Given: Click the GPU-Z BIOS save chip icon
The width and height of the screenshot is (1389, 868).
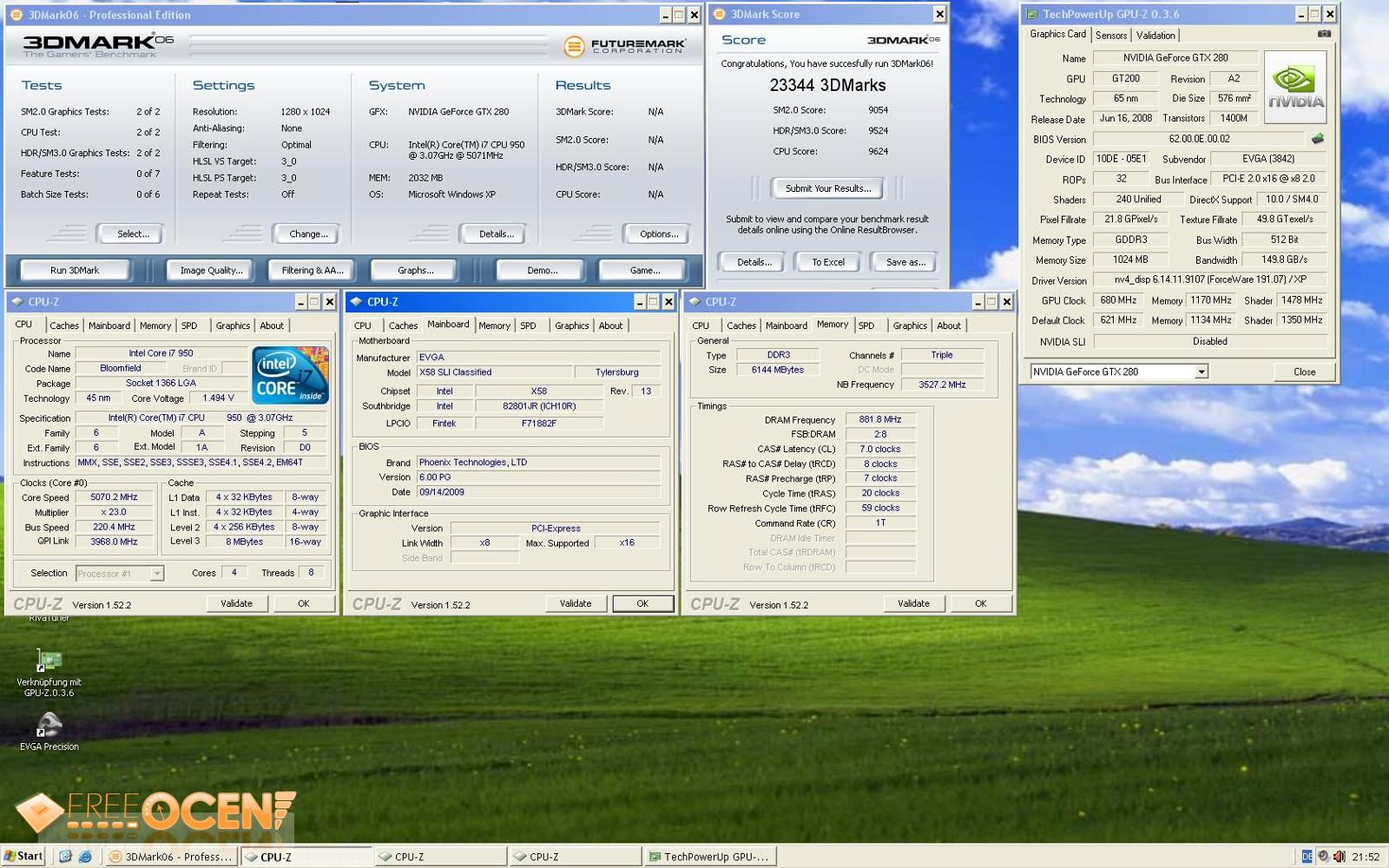Looking at the screenshot, I should [x=1318, y=139].
